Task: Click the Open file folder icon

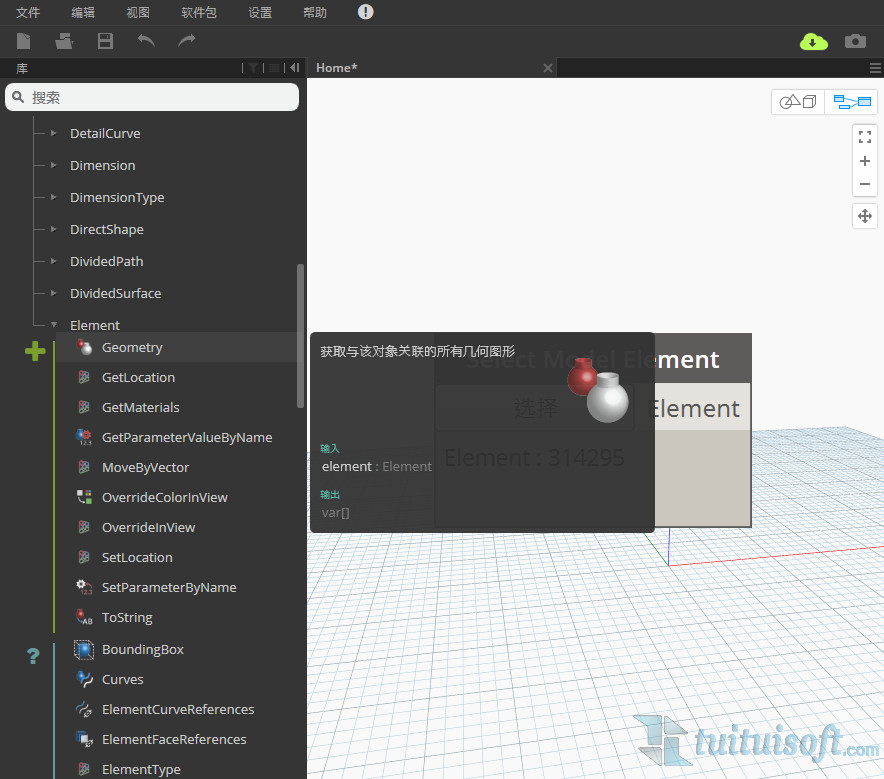Action: point(64,41)
